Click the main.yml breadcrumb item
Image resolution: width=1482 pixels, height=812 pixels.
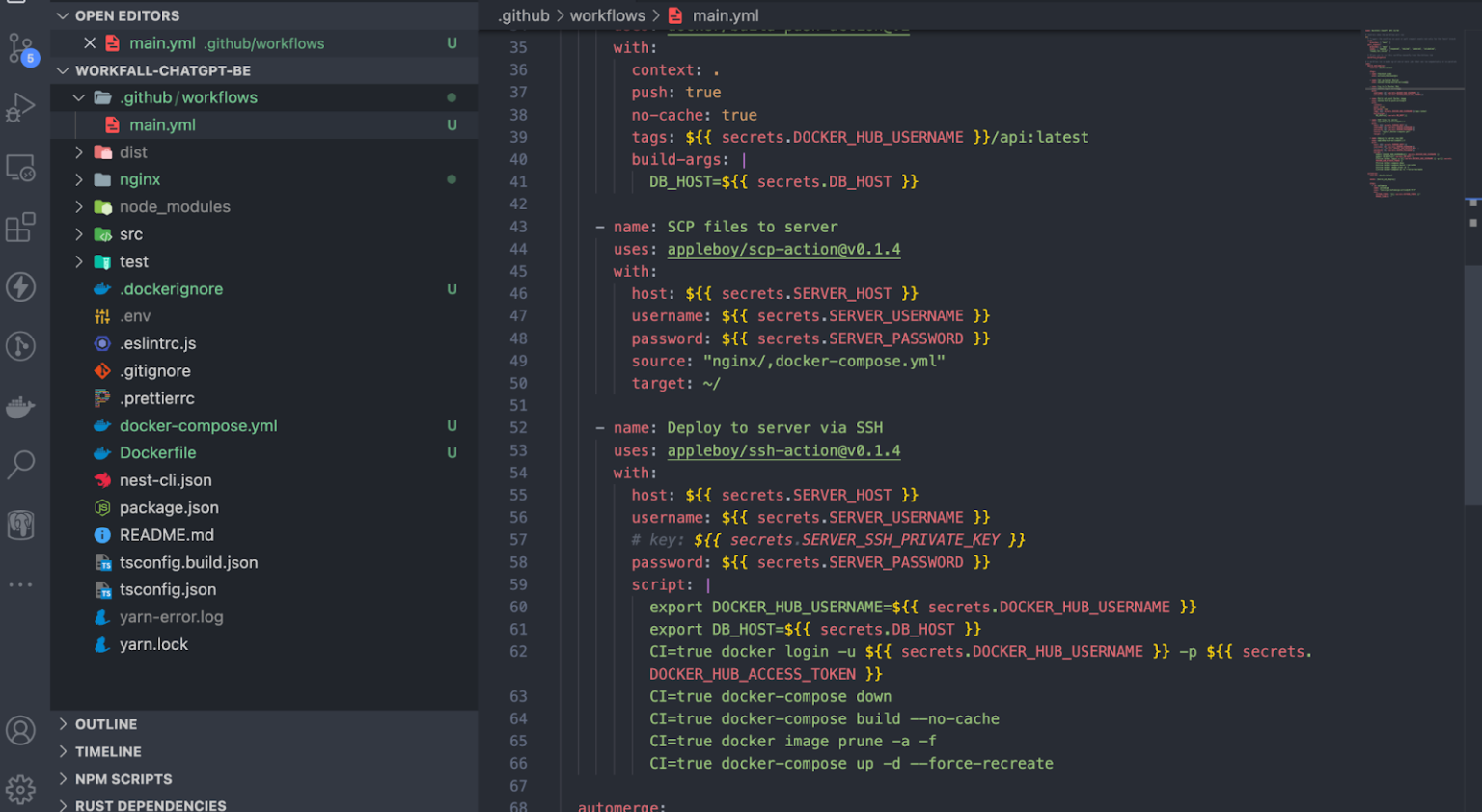point(725,15)
